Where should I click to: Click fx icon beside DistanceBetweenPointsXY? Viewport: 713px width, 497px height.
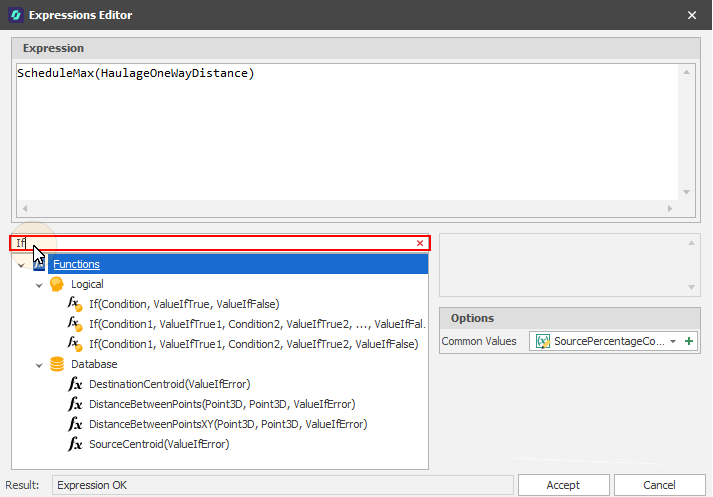click(x=75, y=424)
